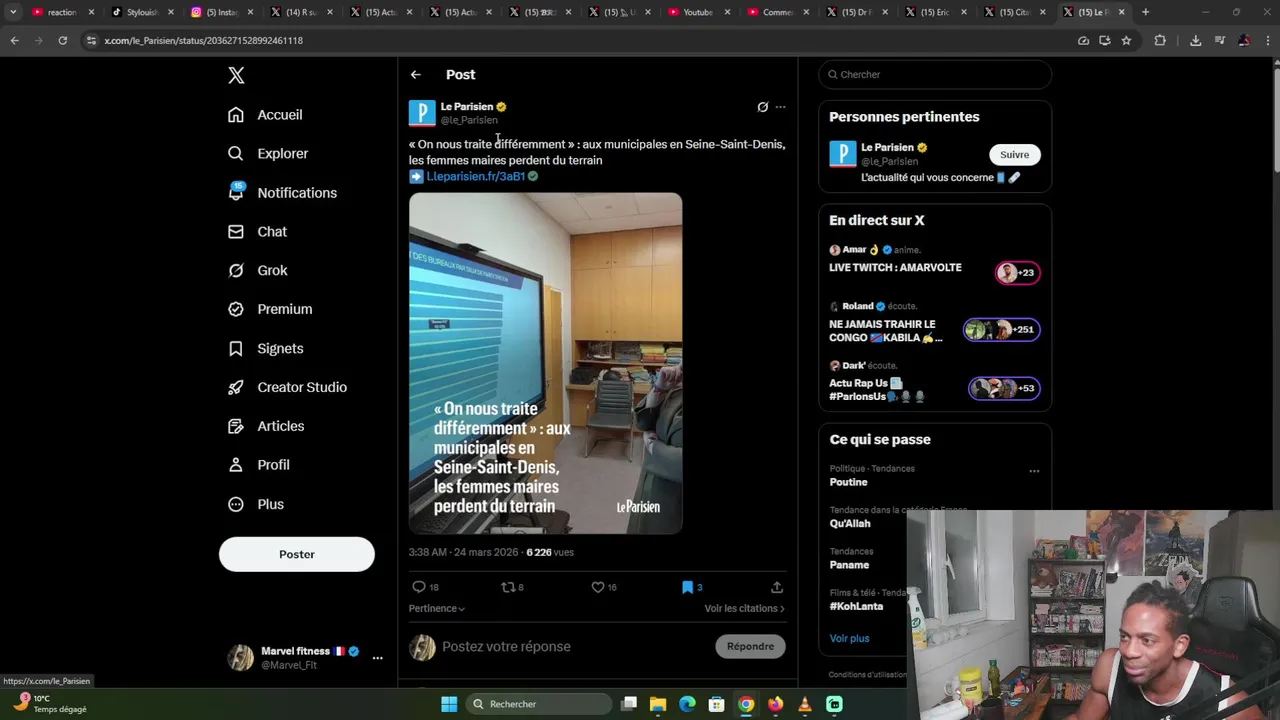Open Notifications in the sidebar
This screenshot has height=720, width=1280.
282,193
